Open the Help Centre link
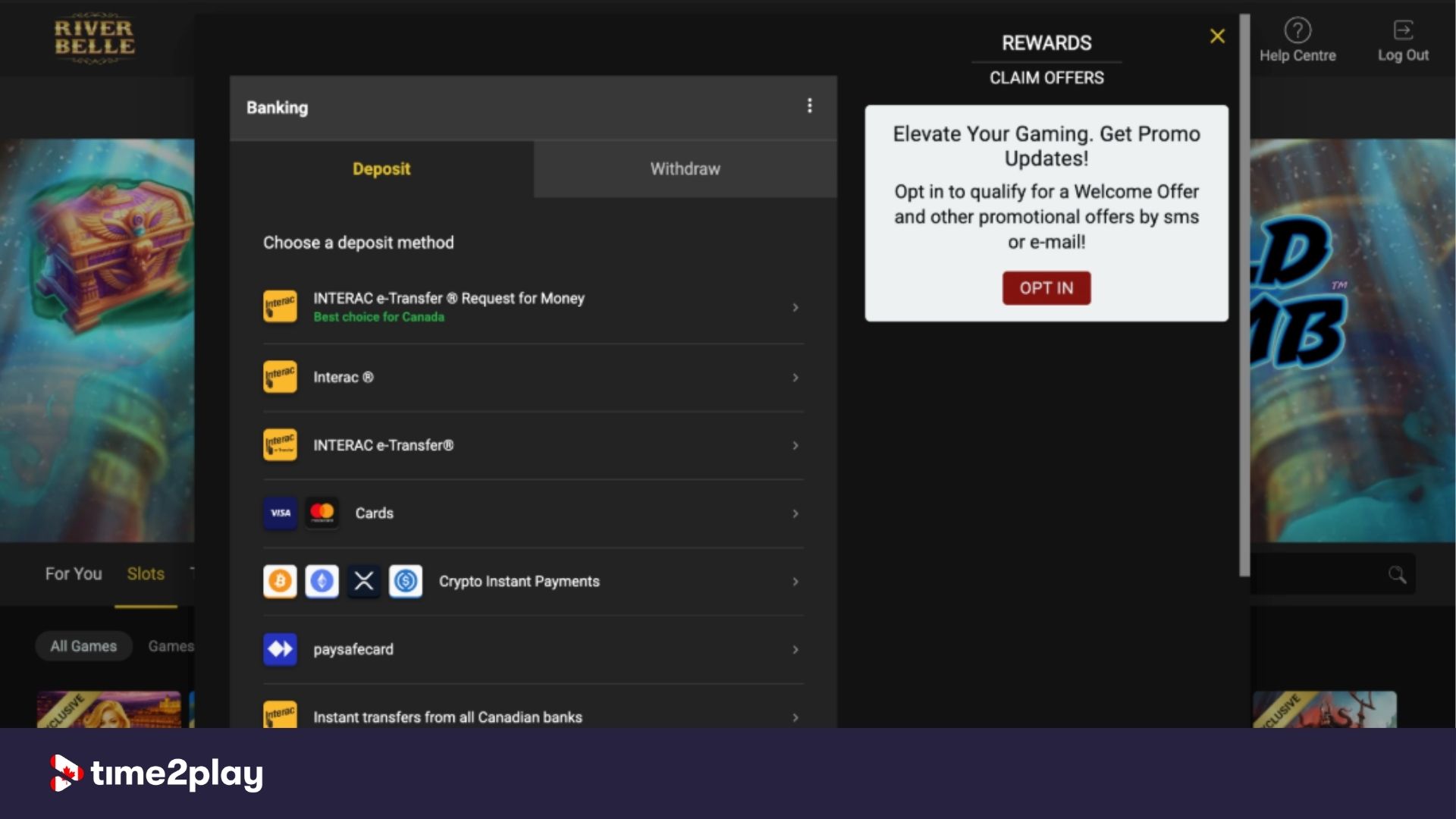Screen dimensions: 1456x819 click(1298, 55)
